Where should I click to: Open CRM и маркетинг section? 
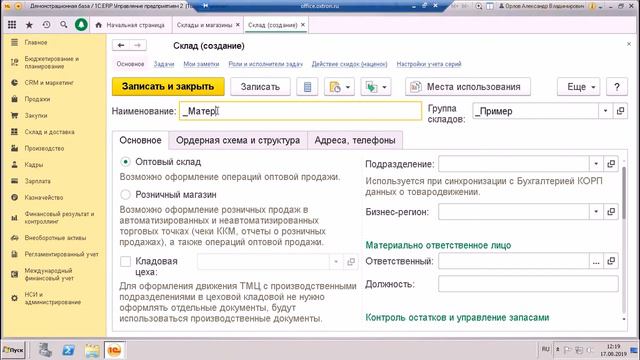point(49,83)
